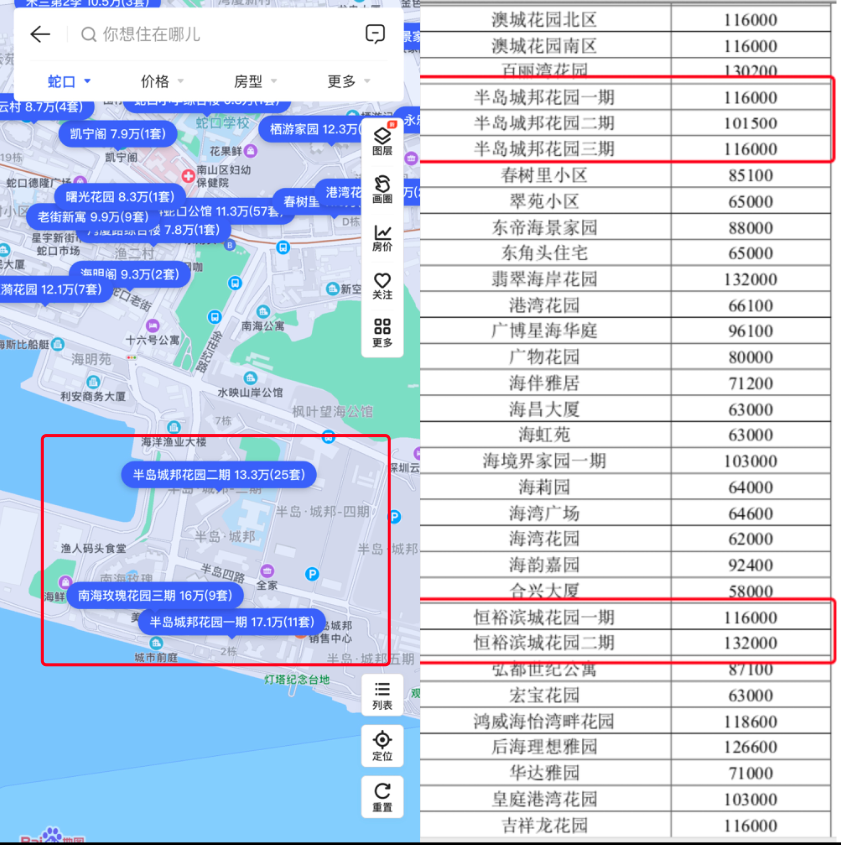The width and height of the screenshot is (841, 845).
Task: Expand the 更多 filter dropdown
Action: tap(349, 81)
